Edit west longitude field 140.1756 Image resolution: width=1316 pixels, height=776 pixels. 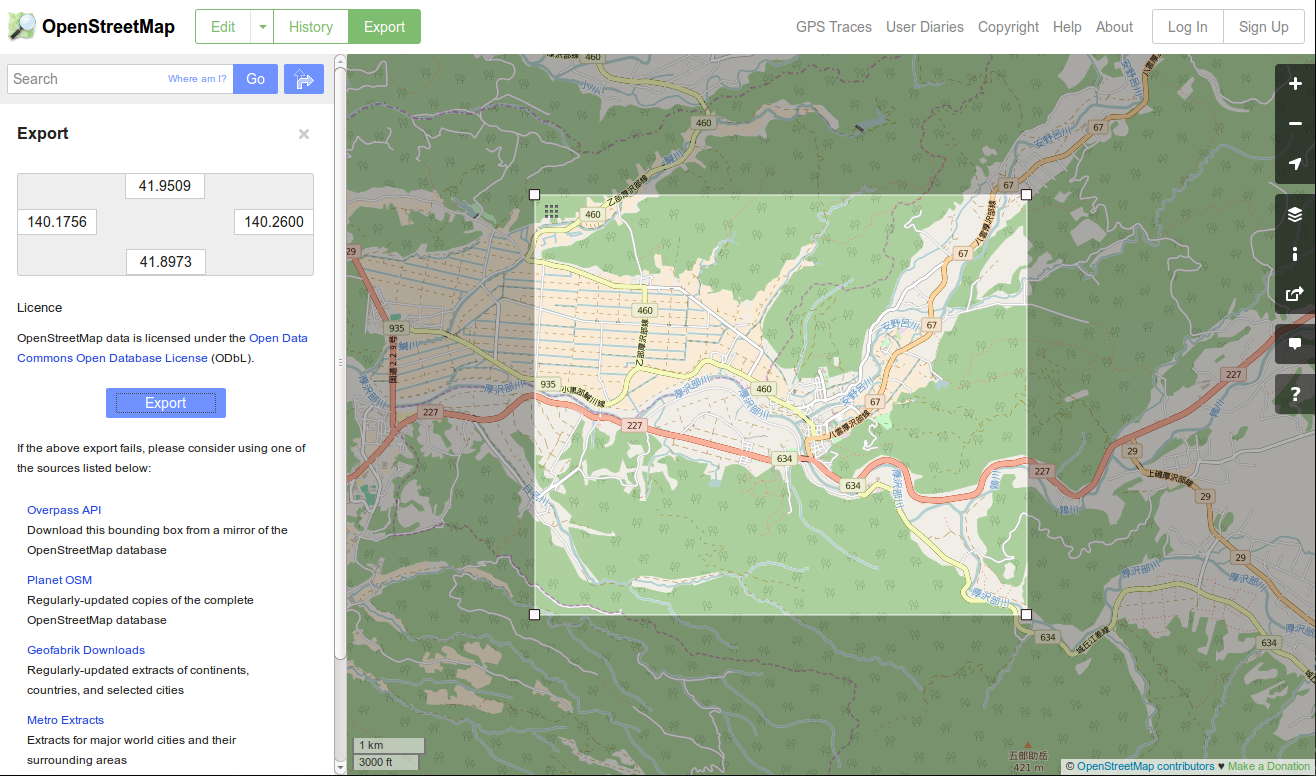point(57,222)
